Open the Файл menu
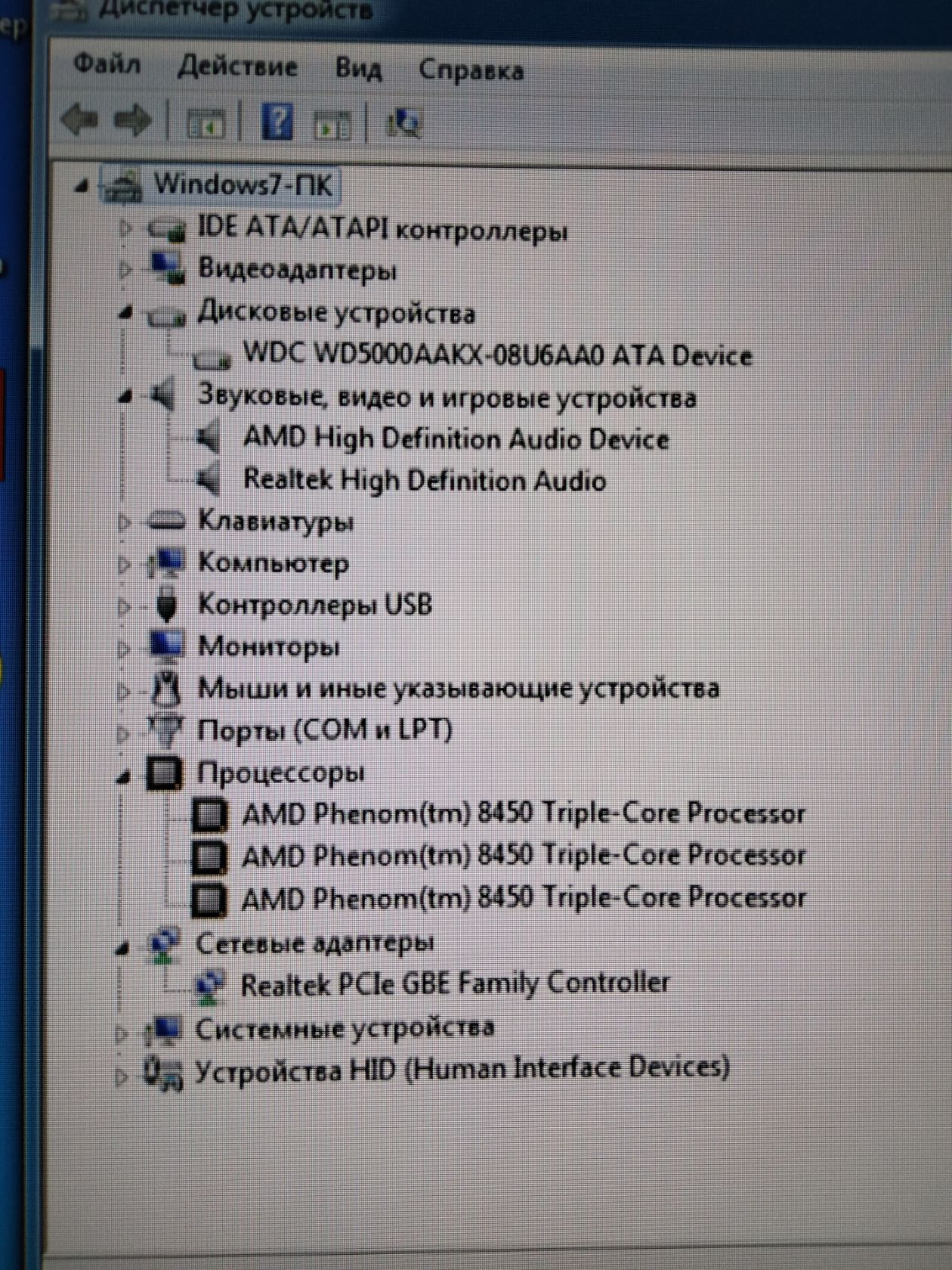Screen dimensions: 952x1270 [107, 64]
